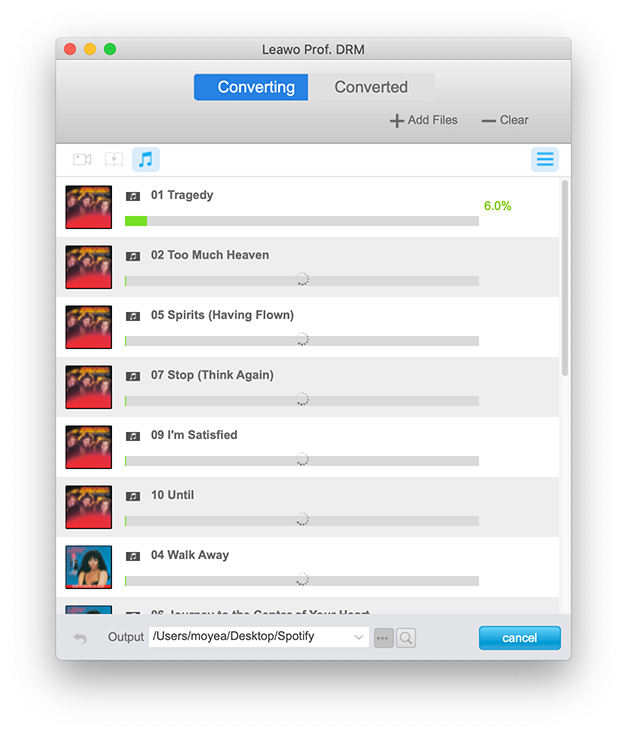Expand the output path dropdown arrow
627x734 pixels.
(x=359, y=638)
